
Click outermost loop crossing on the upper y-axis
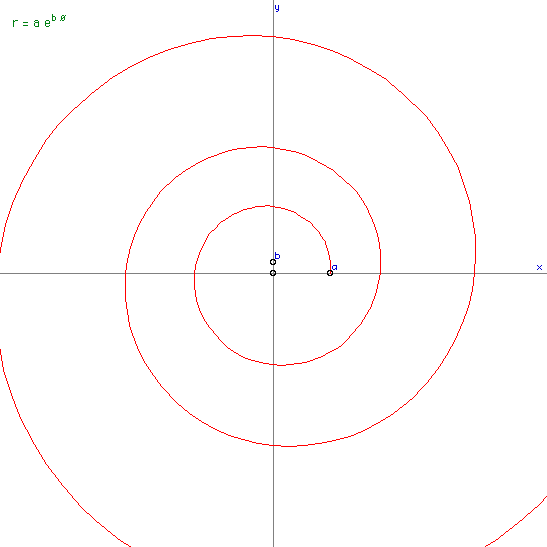274,36
